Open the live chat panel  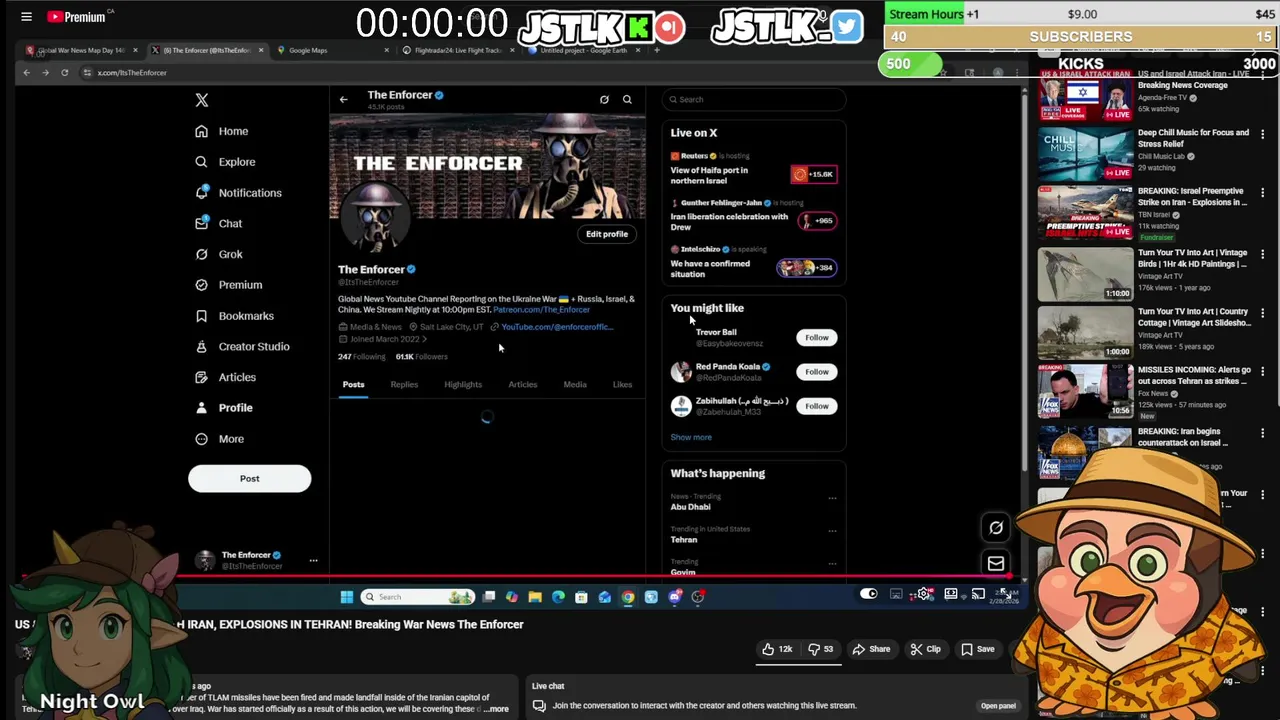coord(998,706)
